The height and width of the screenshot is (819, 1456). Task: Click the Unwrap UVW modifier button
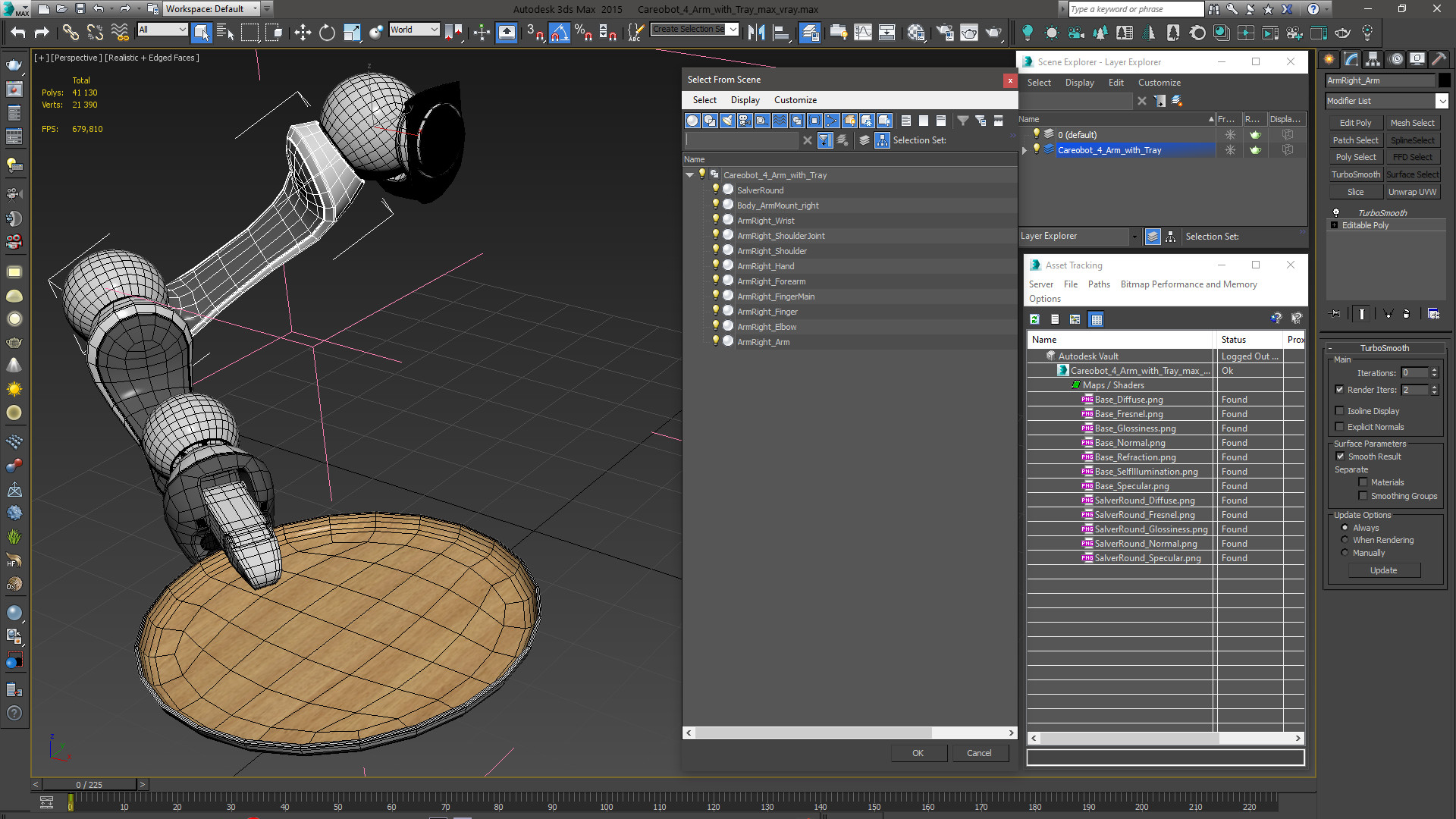pyautogui.click(x=1412, y=192)
